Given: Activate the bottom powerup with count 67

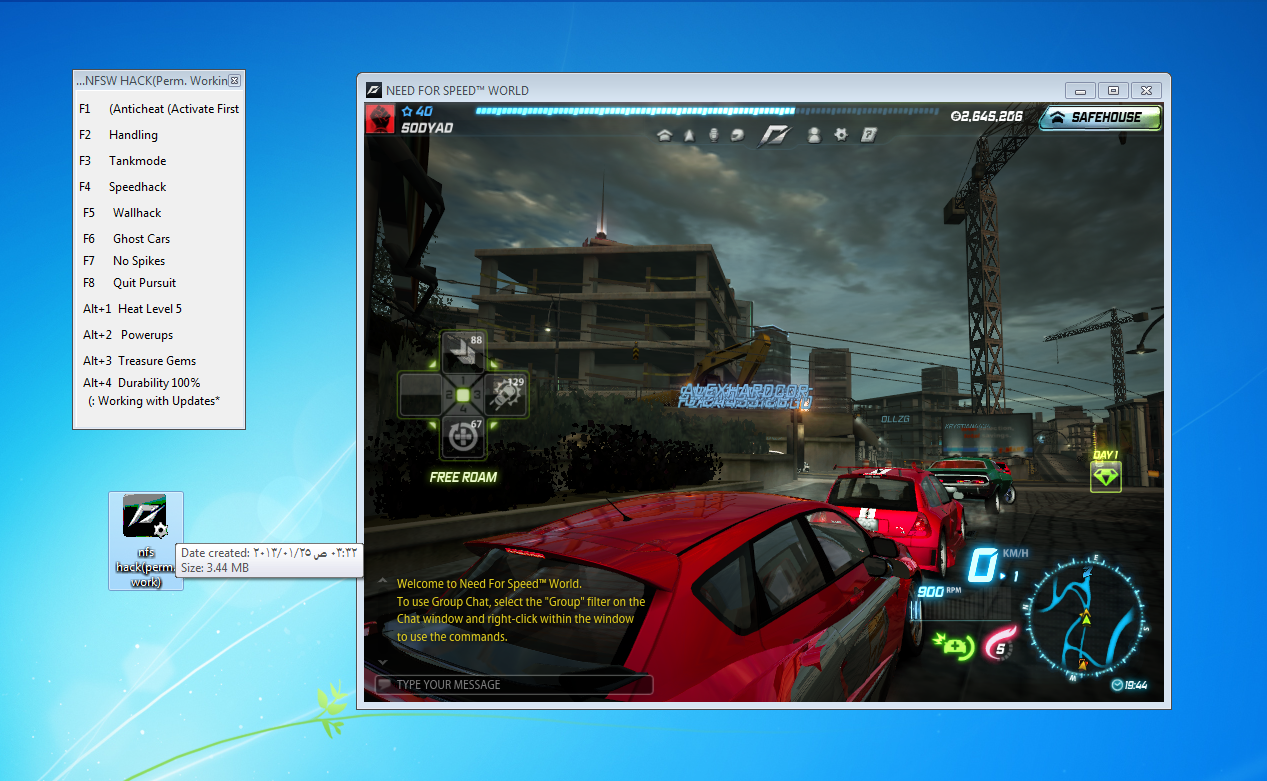Looking at the screenshot, I should coord(463,437).
